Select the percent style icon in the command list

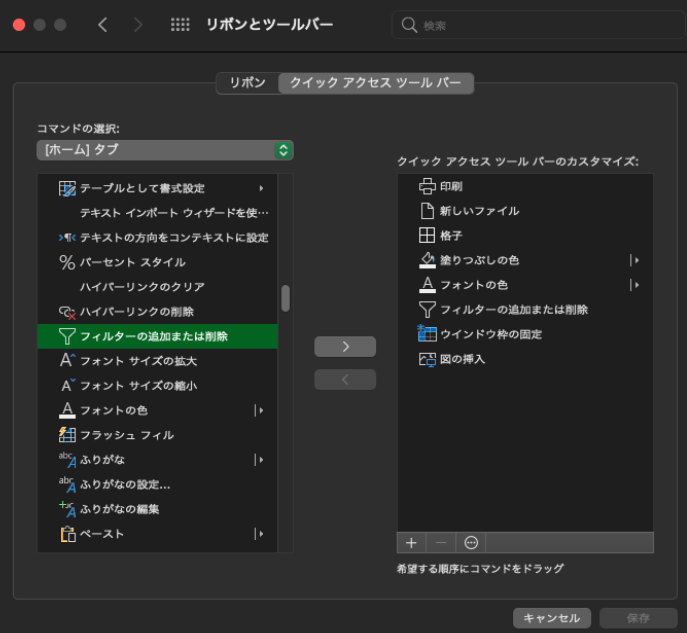pyautogui.click(x=67, y=262)
